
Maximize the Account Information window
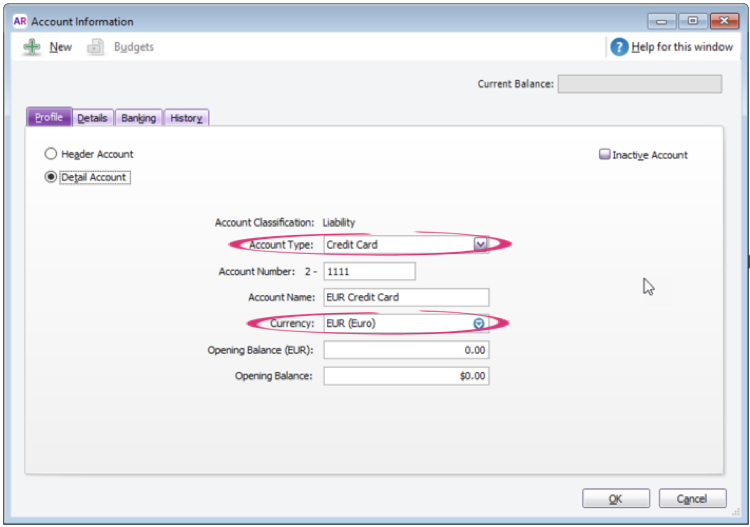pyautogui.click(x=692, y=21)
